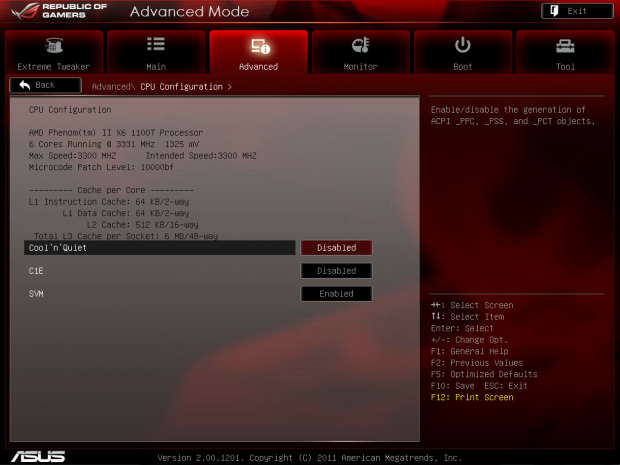The height and width of the screenshot is (465, 620).
Task: Click the Extreme Tweaker tab icon
Action: (x=54, y=46)
